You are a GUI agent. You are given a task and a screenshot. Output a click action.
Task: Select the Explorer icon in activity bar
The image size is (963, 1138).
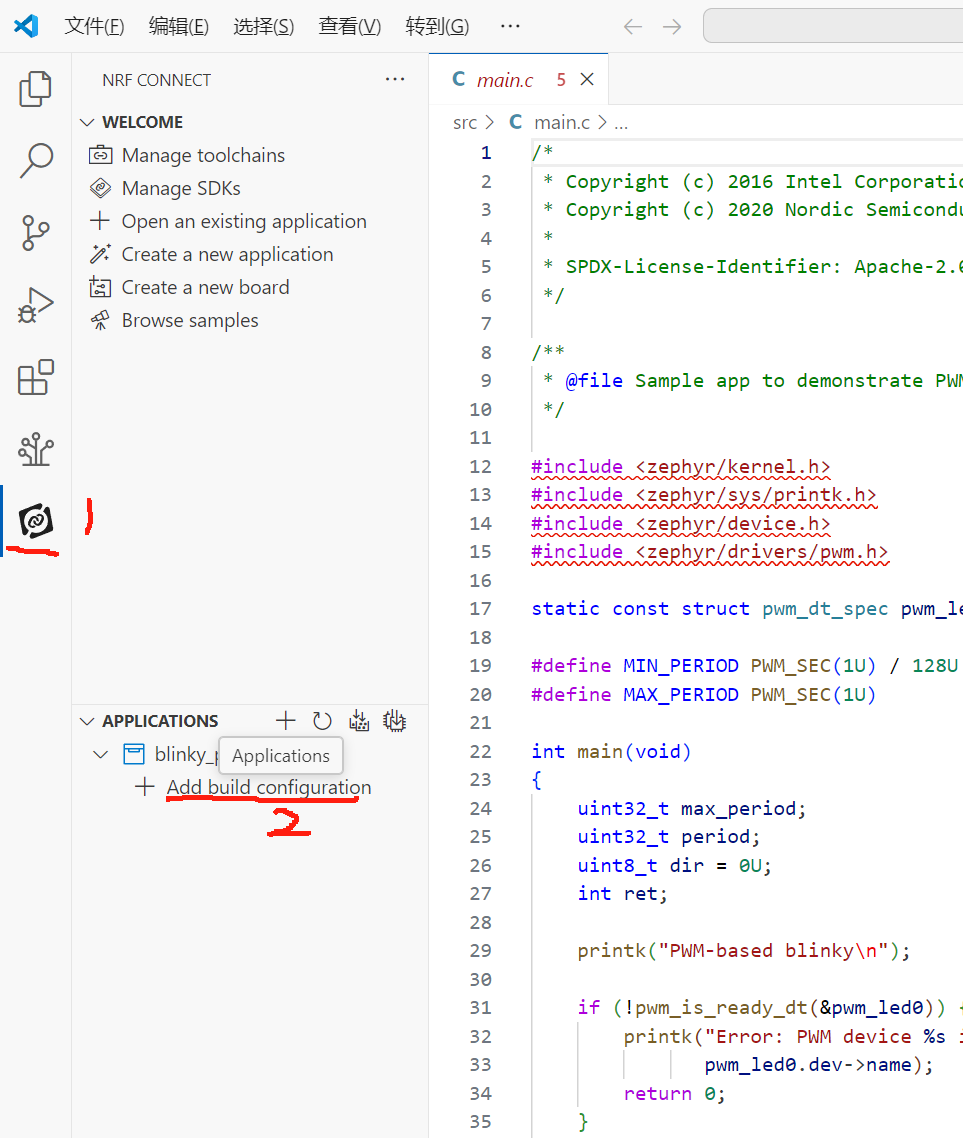pos(35,89)
